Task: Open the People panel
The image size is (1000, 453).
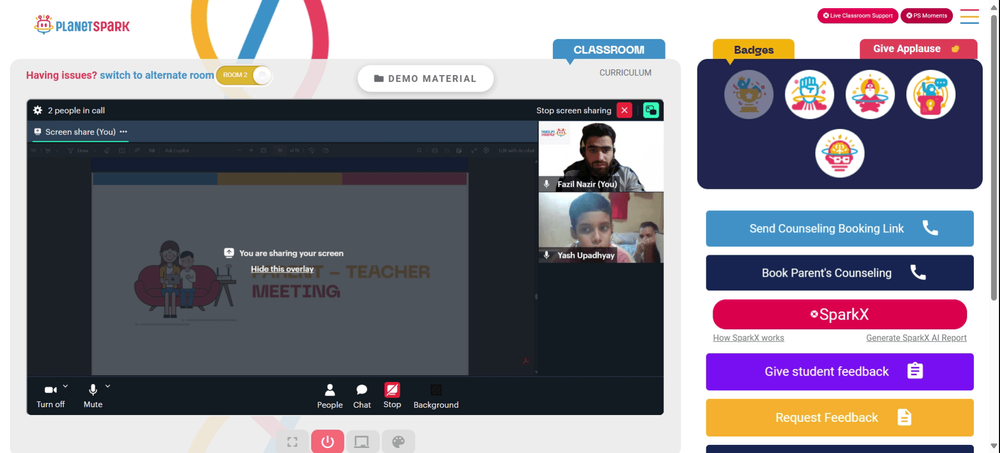Action: pos(330,396)
